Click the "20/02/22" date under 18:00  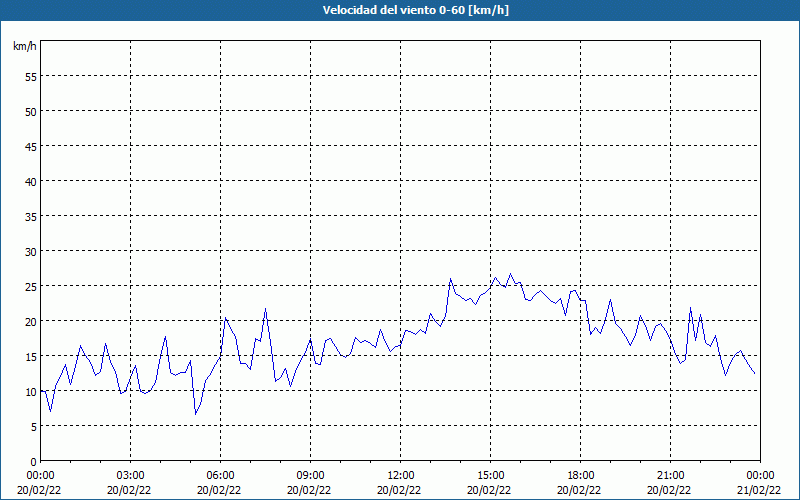click(579, 490)
